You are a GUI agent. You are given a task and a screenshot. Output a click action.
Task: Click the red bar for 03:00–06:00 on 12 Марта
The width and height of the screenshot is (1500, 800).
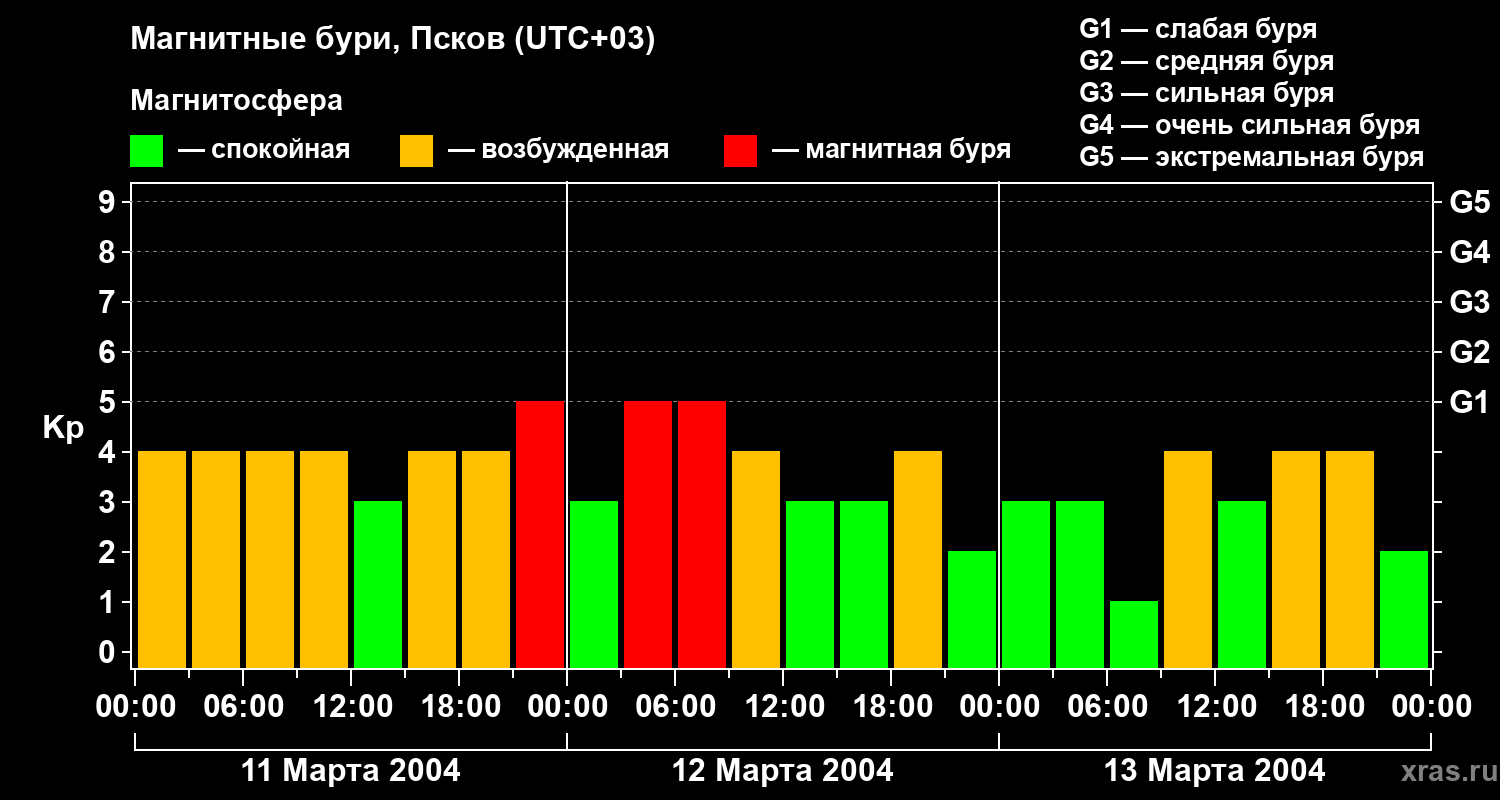click(648, 534)
